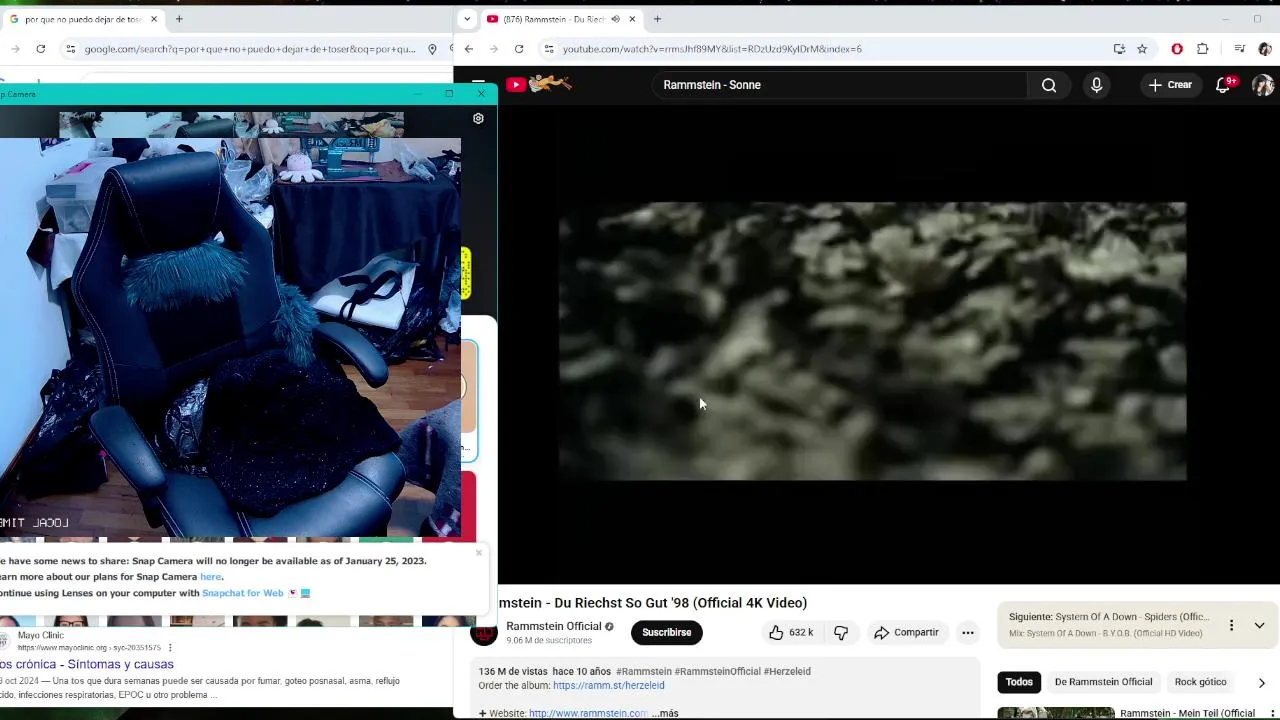Open Rammstein Official channel avatar
1280x720 pixels.
pyautogui.click(x=484, y=633)
